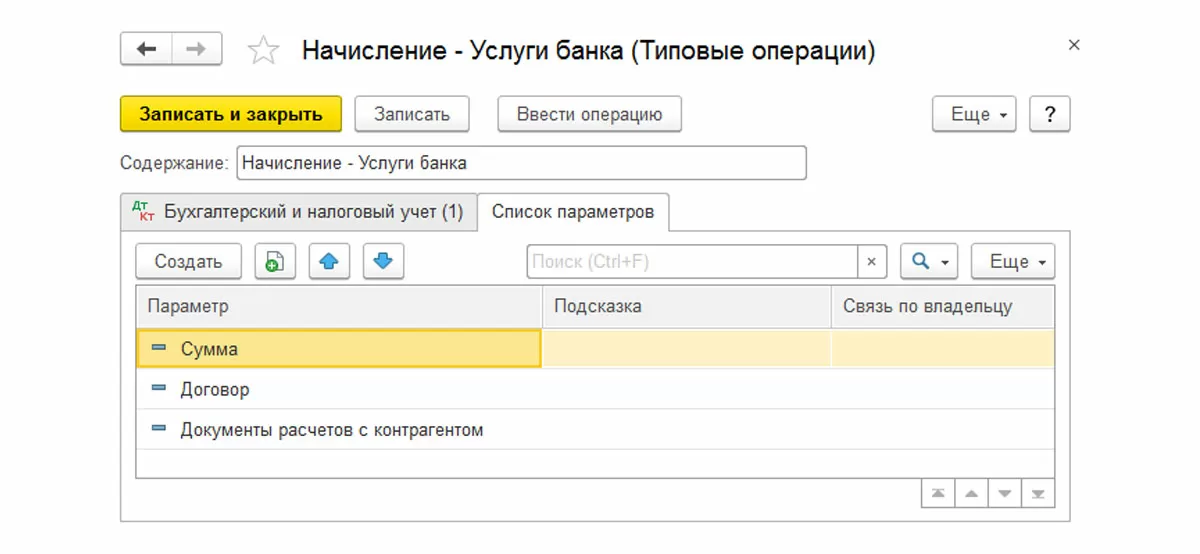Click the back navigation arrow
This screenshot has height=554, width=1200.
tap(146, 49)
